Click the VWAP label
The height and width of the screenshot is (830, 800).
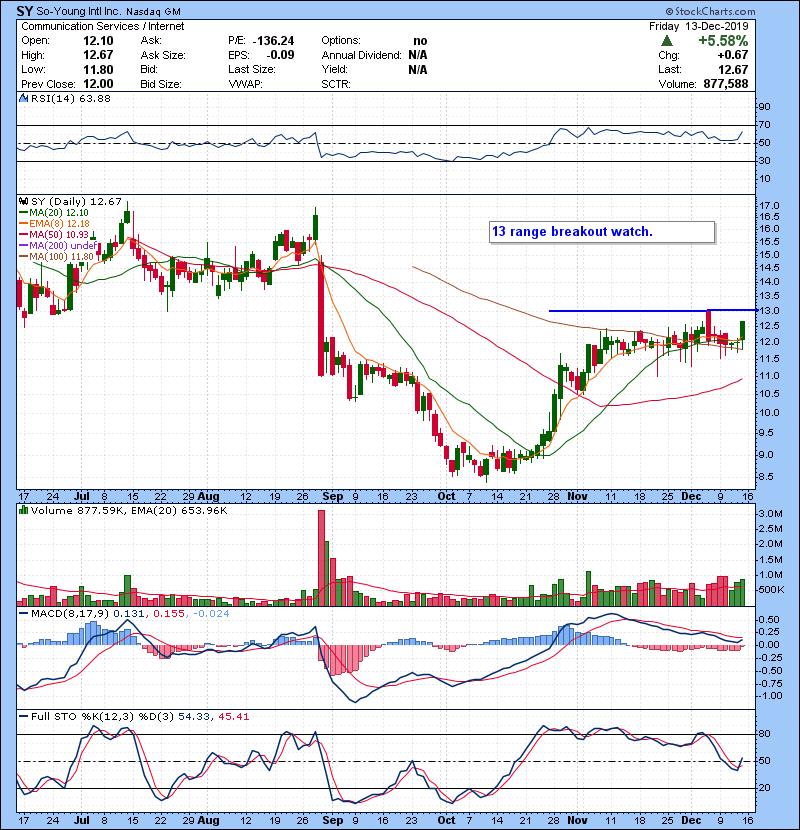(x=245, y=84)
